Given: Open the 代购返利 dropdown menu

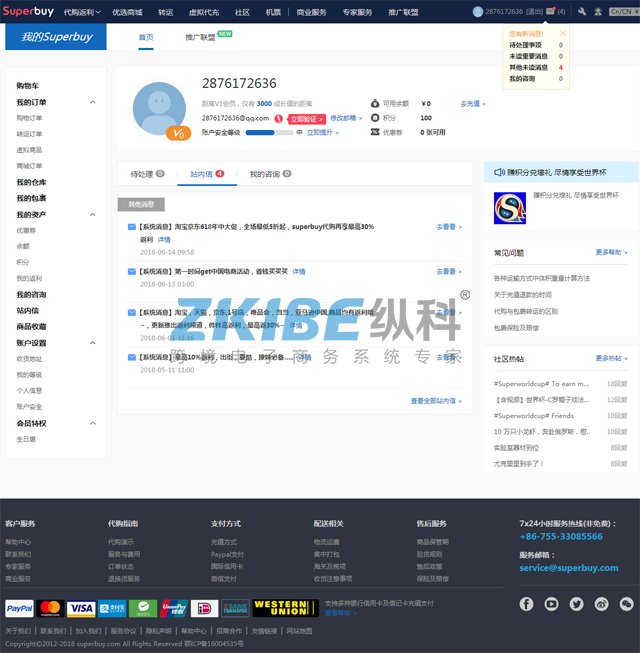Looking at the screenshot, I should click(x=82, y=12).
